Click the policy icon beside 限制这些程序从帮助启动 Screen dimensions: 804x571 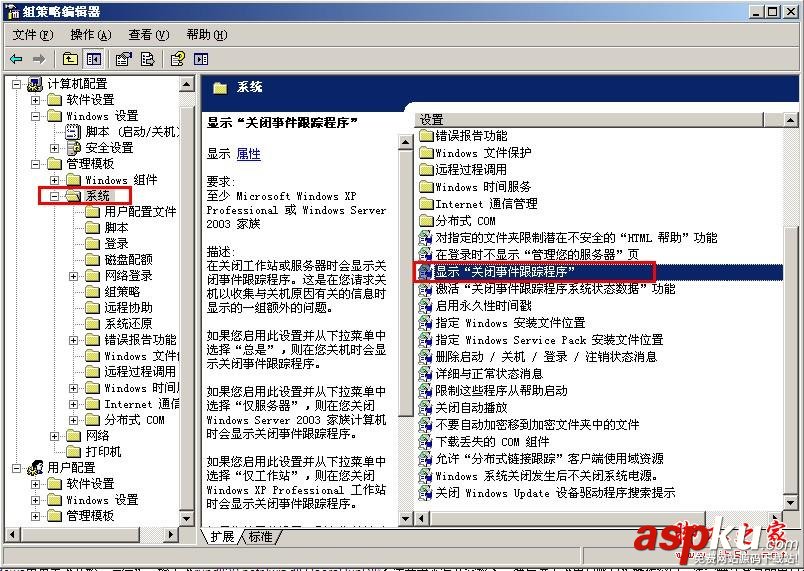425,391
